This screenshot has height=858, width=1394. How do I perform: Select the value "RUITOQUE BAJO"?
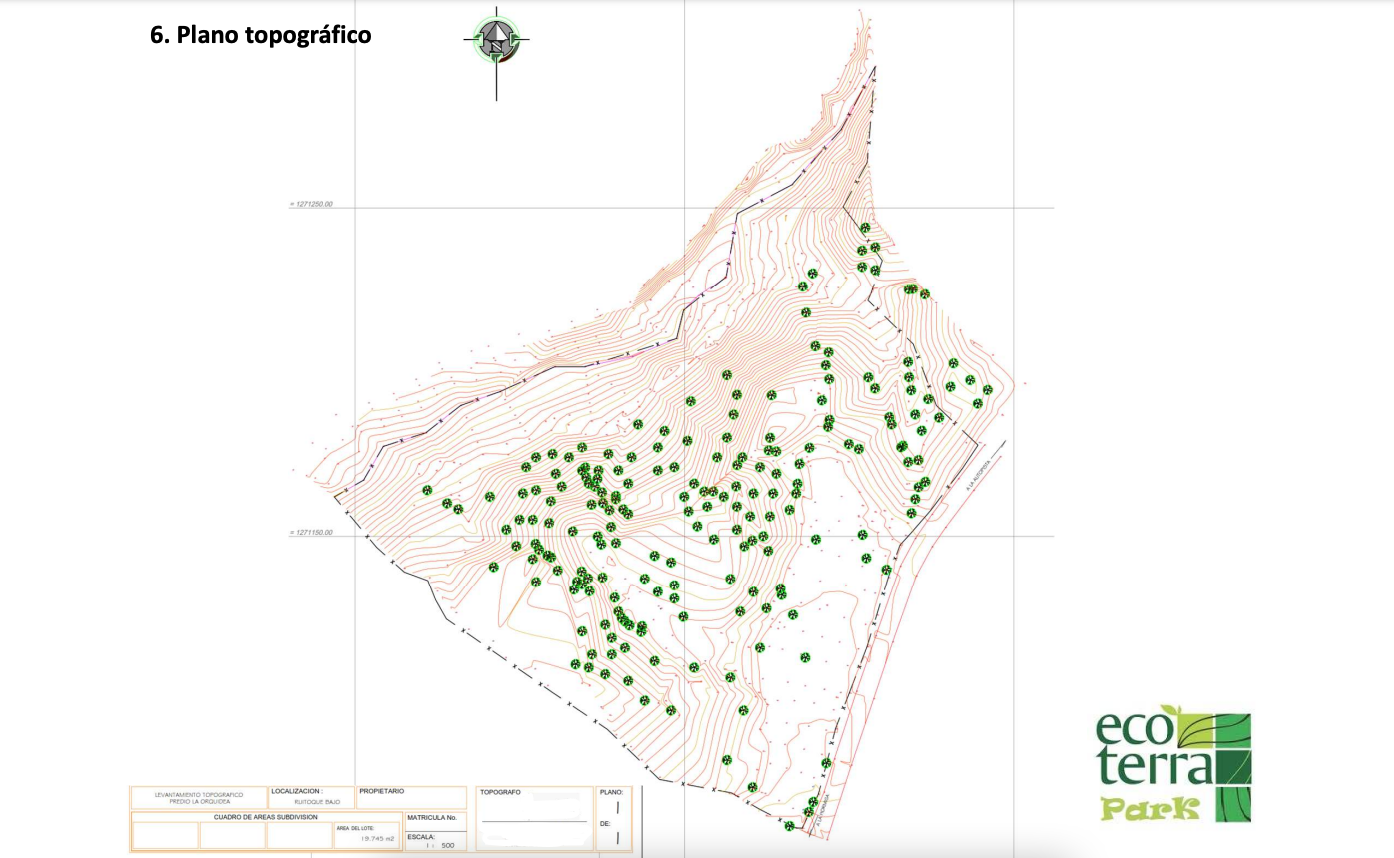(x=317, y=802)
